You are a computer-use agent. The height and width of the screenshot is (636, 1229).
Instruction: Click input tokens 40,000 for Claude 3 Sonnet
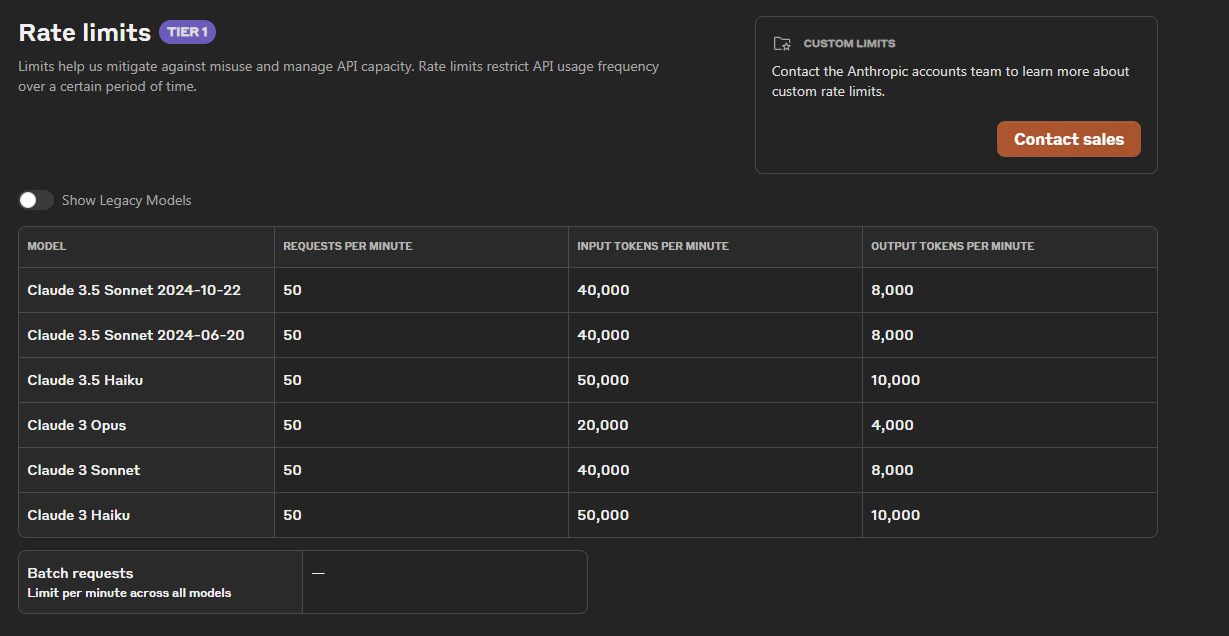603,470
